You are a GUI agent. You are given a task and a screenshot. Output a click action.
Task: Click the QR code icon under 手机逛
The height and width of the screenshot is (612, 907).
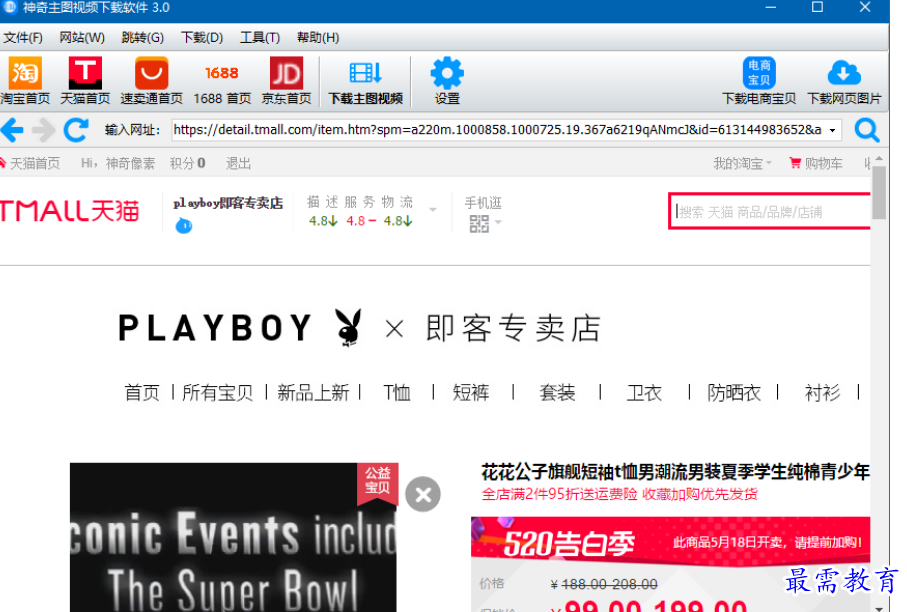479,223
